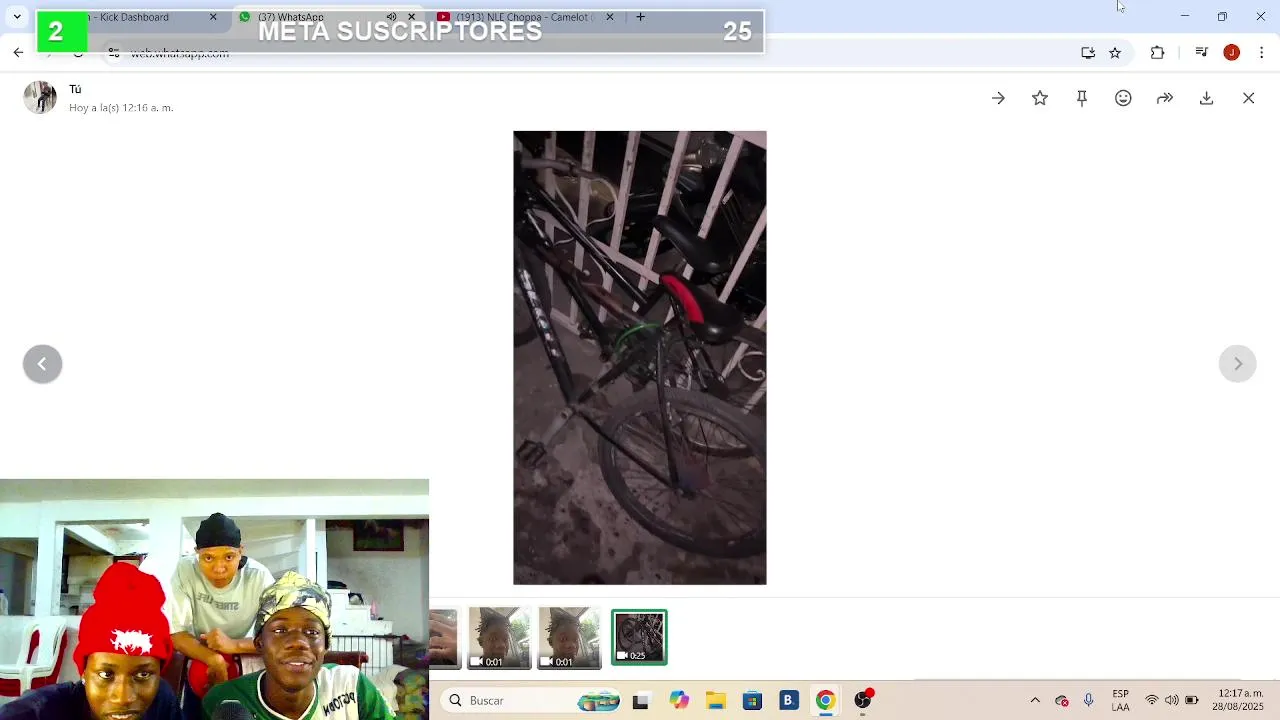Close the NLE Choppa YouTube tab

(x=609, y=17)
